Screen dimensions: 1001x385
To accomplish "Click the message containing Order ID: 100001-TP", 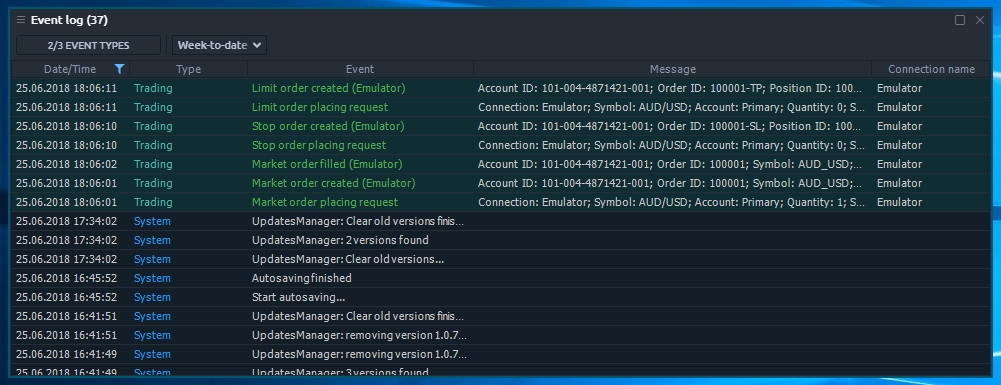I will pos(670,88).
